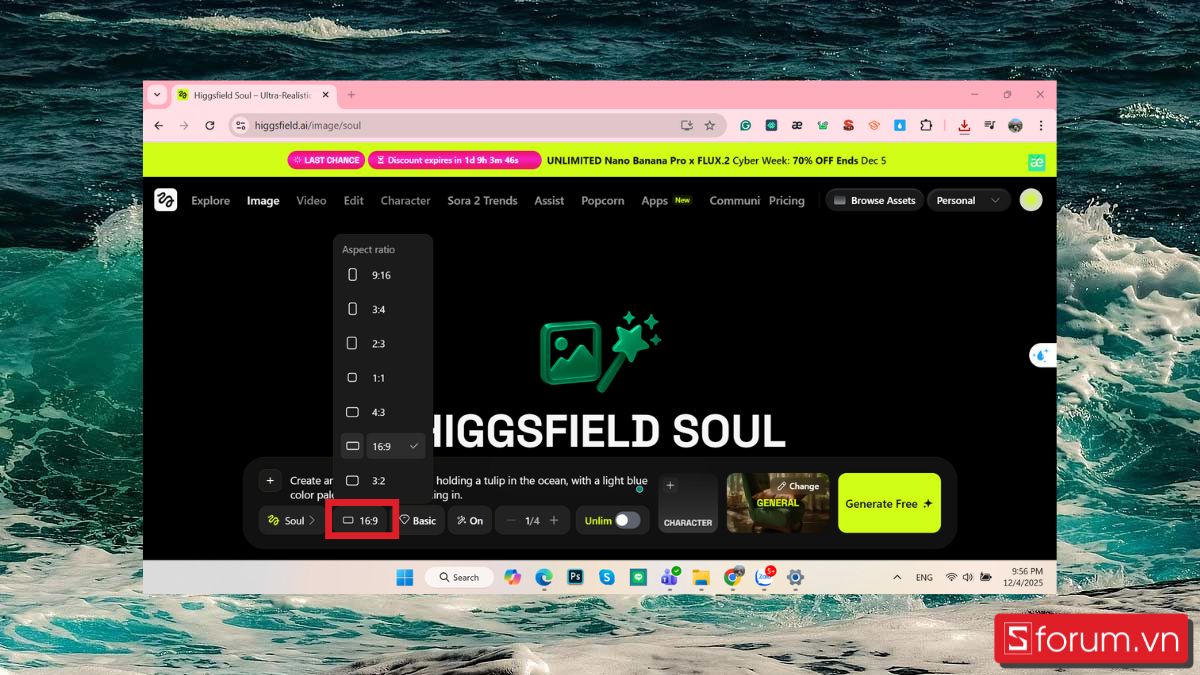Click the browser back arrow
The height and width of the screenshot is (675, 1200).
tap(158, 125)
